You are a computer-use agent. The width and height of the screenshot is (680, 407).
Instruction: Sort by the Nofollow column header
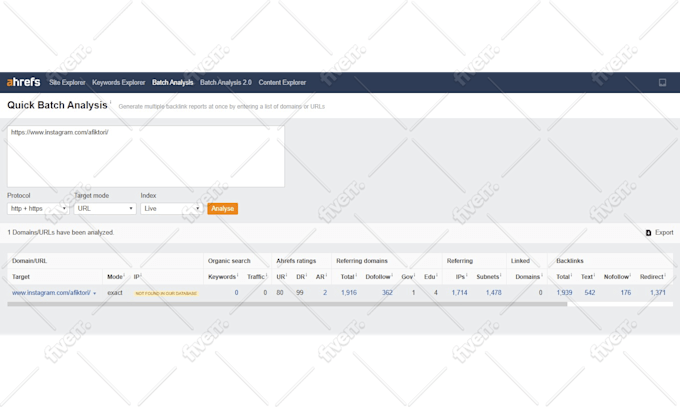coord(616,277)
